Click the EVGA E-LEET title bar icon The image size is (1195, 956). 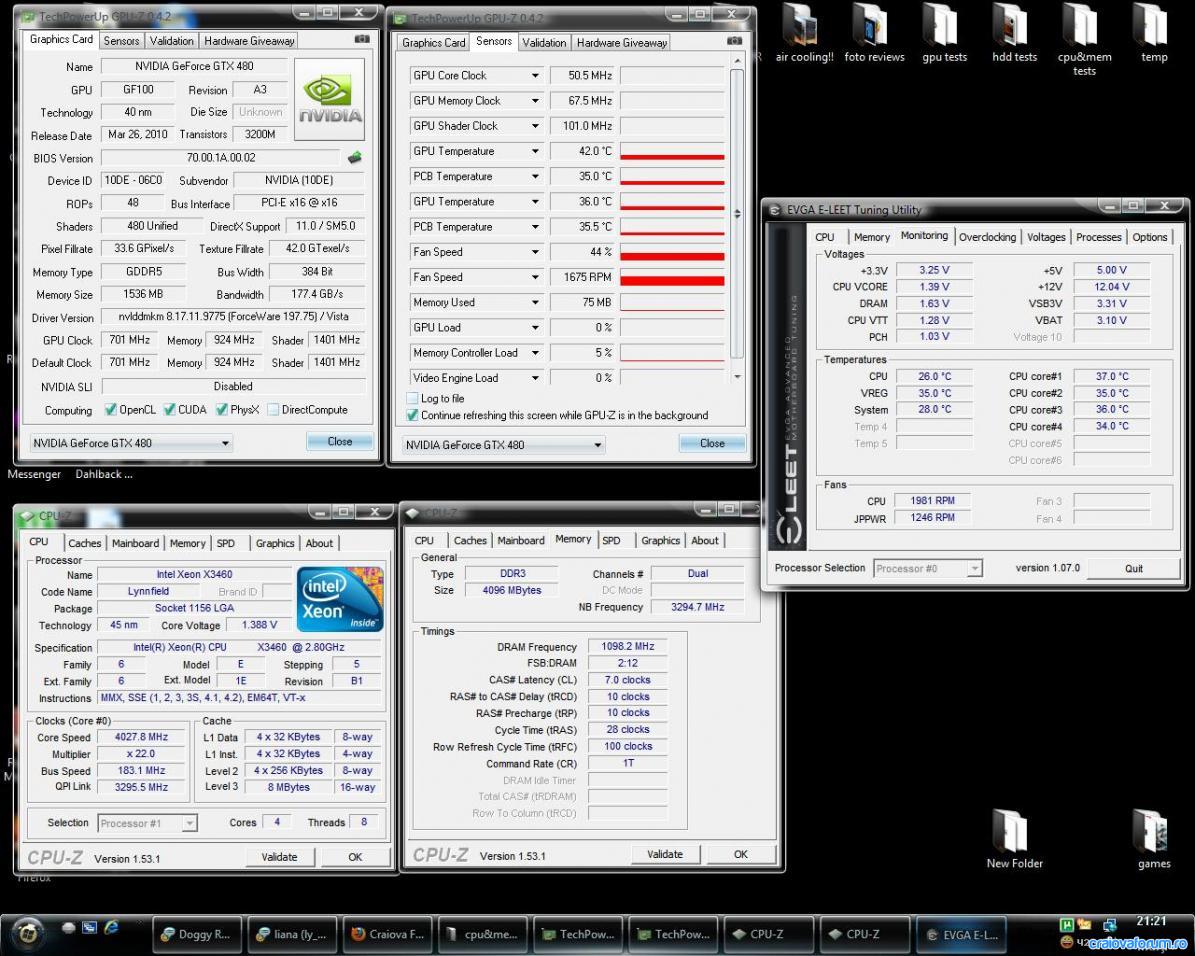(x=775, y=210)
